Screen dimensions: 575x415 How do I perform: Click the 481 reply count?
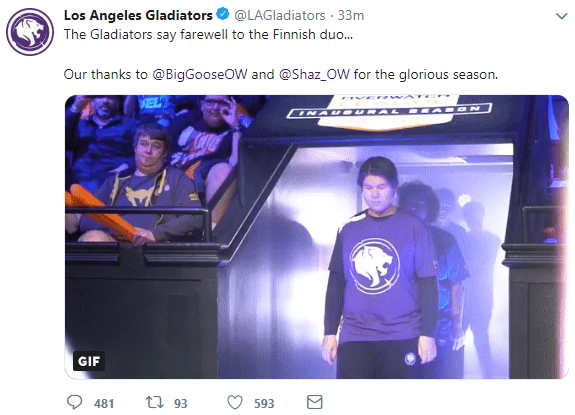104,404
